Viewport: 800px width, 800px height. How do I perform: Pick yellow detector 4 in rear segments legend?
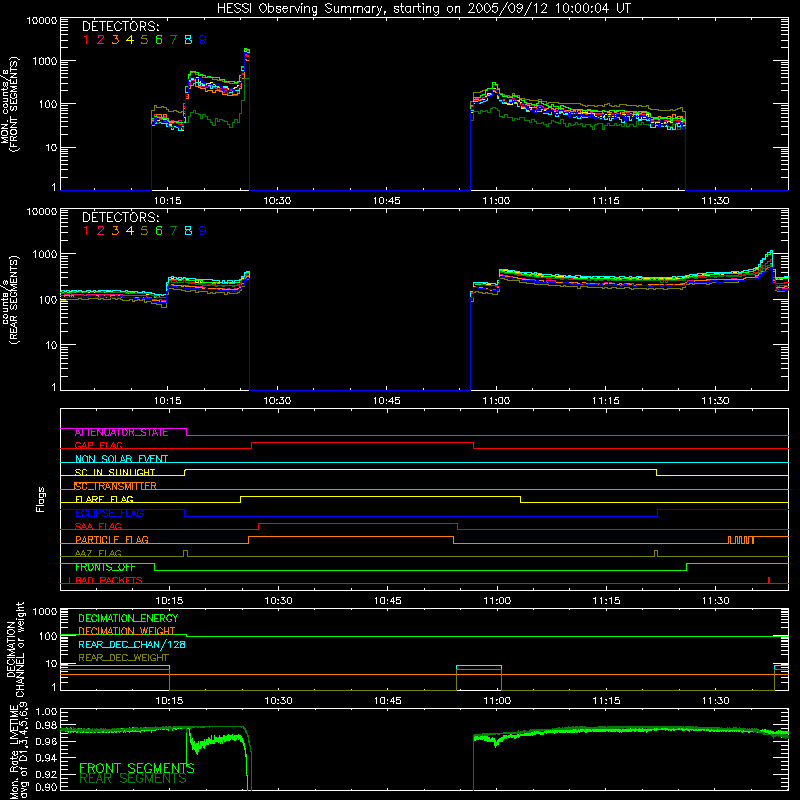pos(130,231)
